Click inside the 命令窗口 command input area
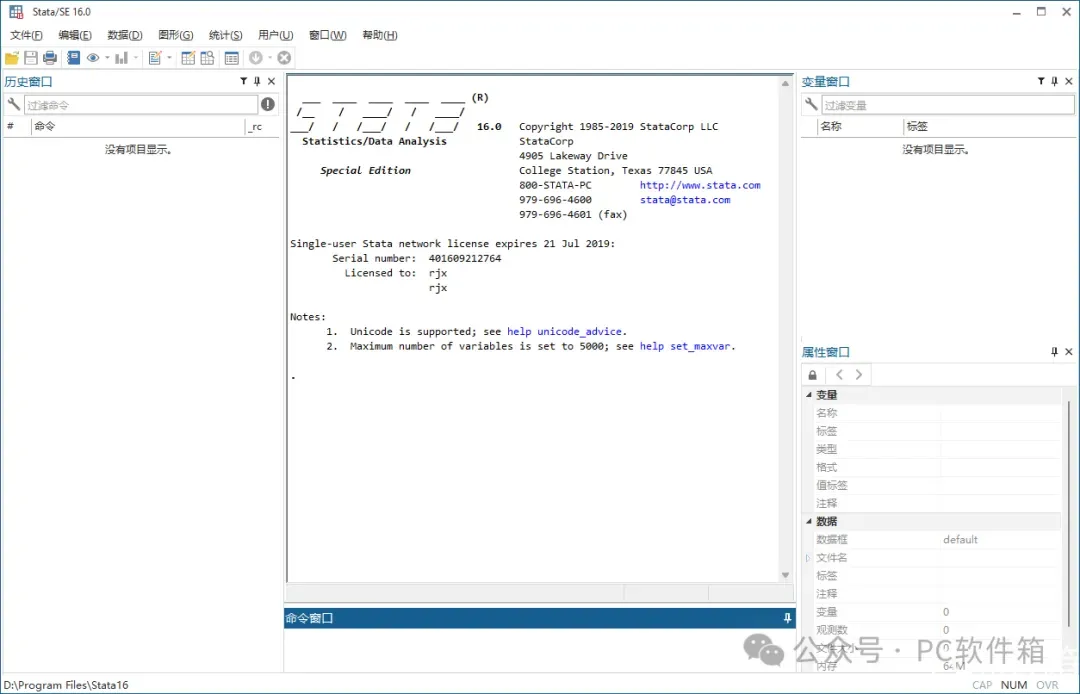The width and height of the screenshot is (1080, 694). pyautogui.click(x=539, y=649)
